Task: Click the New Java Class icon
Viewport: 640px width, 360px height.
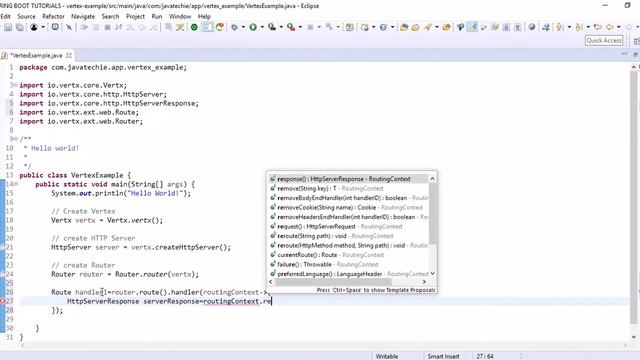Action: (383, 27)
